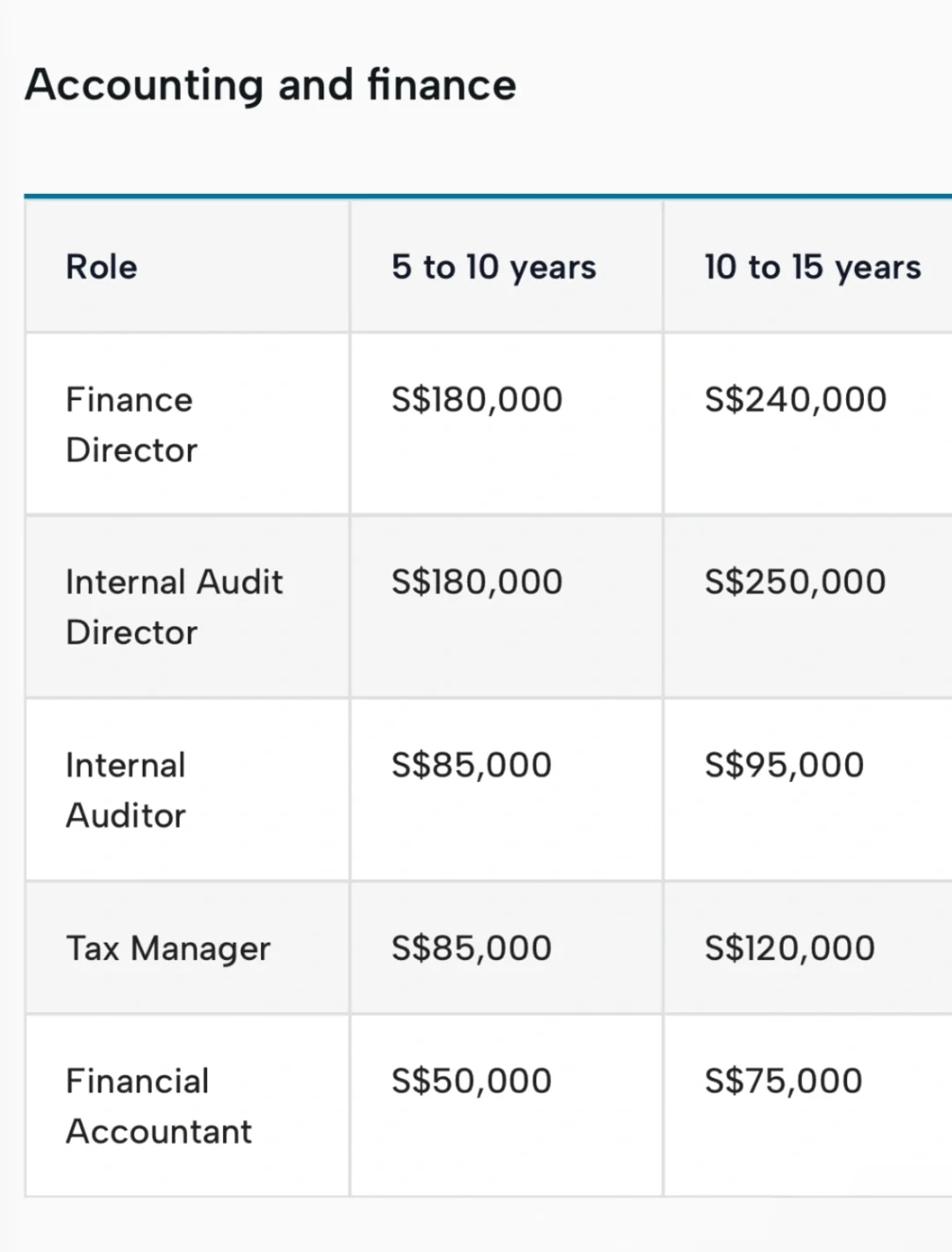The height and width of the screenshot is (1252, 952).
Task: Click Internal Audit Director's S$180,000 salary
Action: click(x=477, y=583)
